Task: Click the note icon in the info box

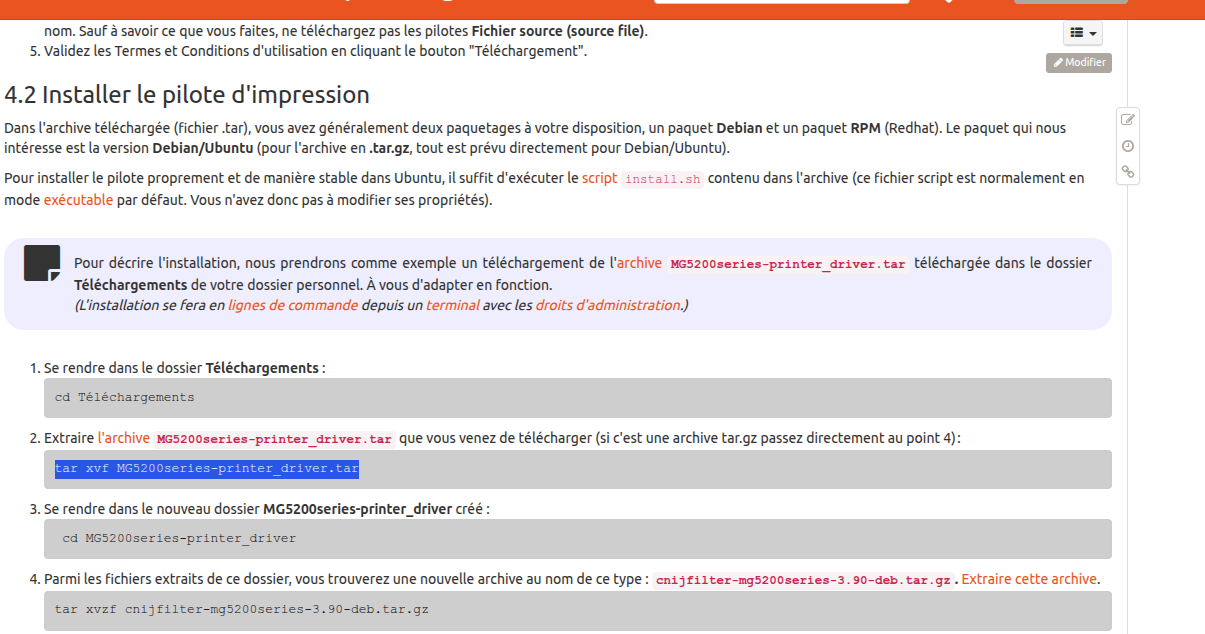Action: (42, 263)
